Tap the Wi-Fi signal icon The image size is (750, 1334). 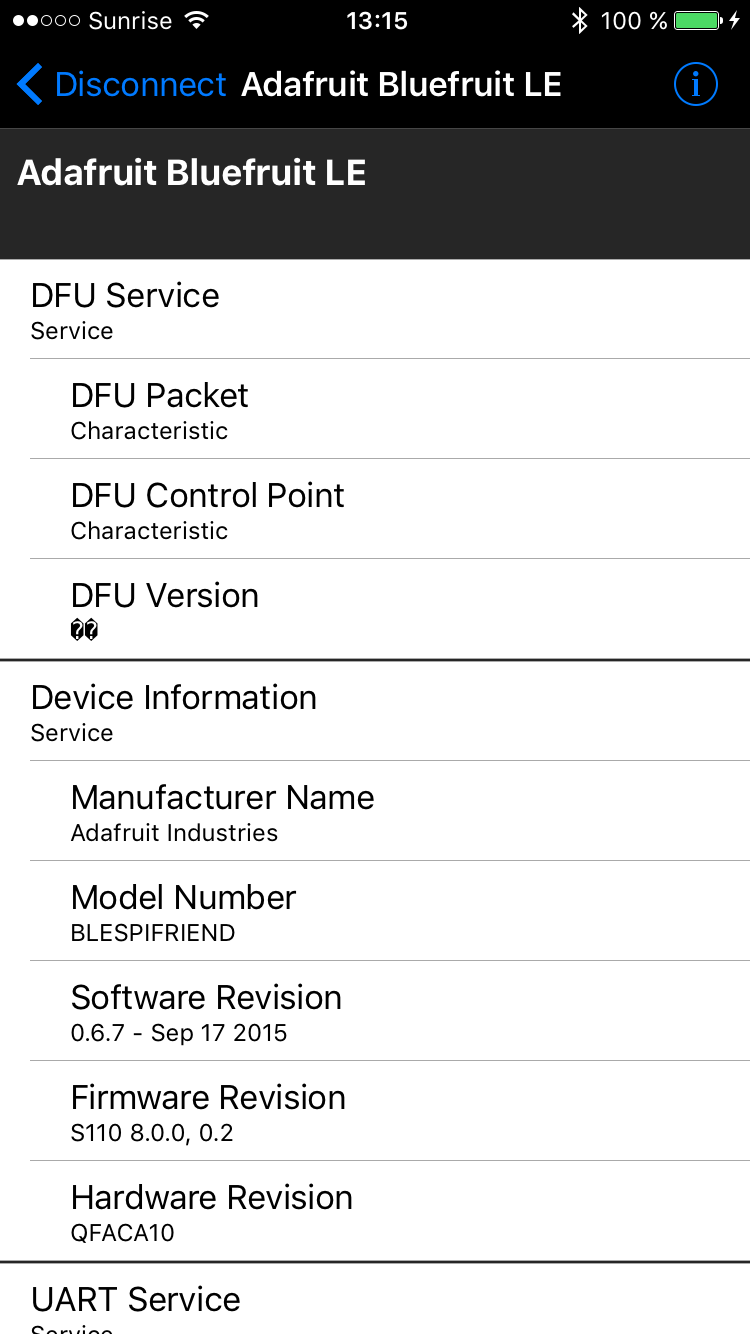tap(197, 21)
